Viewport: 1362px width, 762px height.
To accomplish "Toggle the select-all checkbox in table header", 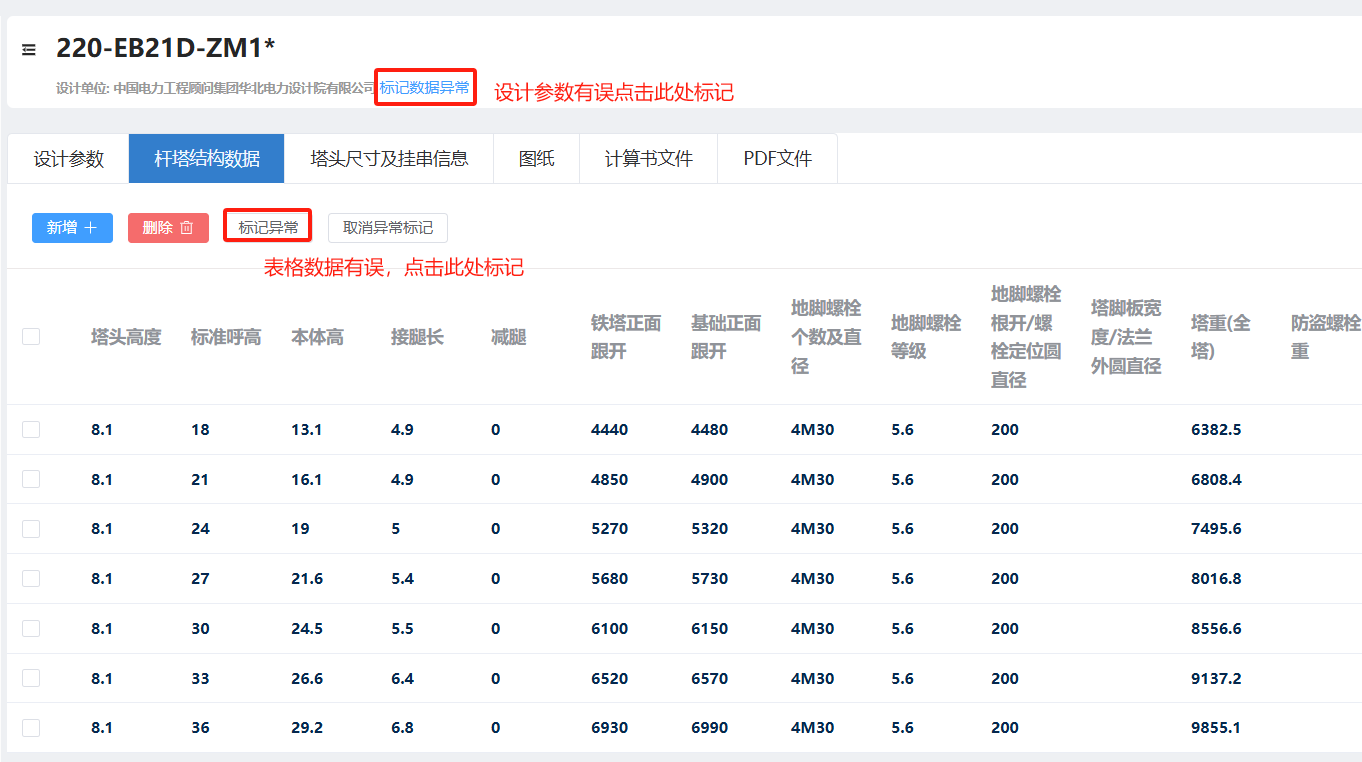I will pyautogui.click(x=31, y=337).
